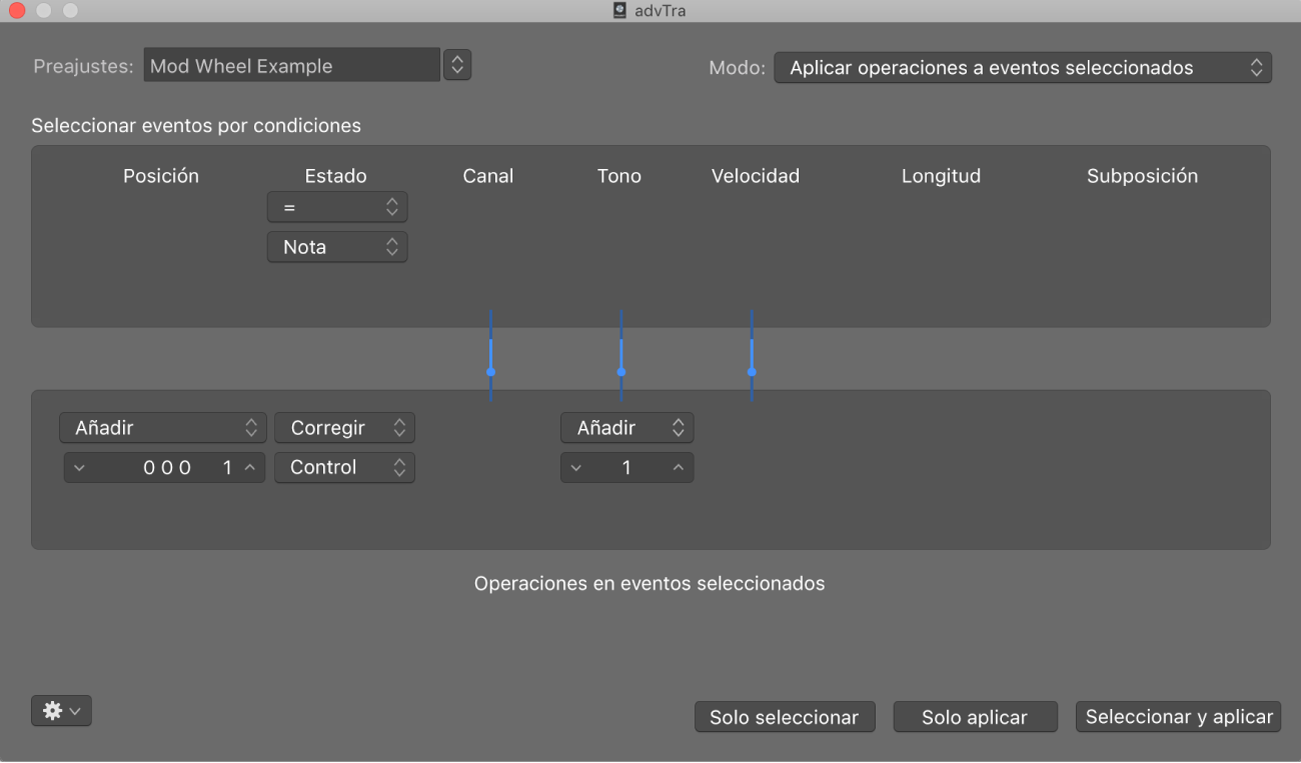Click the Canal routing line node
The image size is (1301, 763).
click(491, 371)
